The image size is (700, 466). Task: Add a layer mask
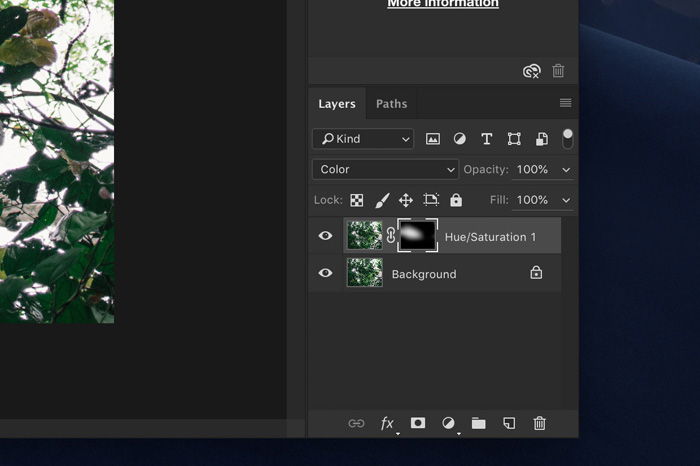[x=418, y=423]
